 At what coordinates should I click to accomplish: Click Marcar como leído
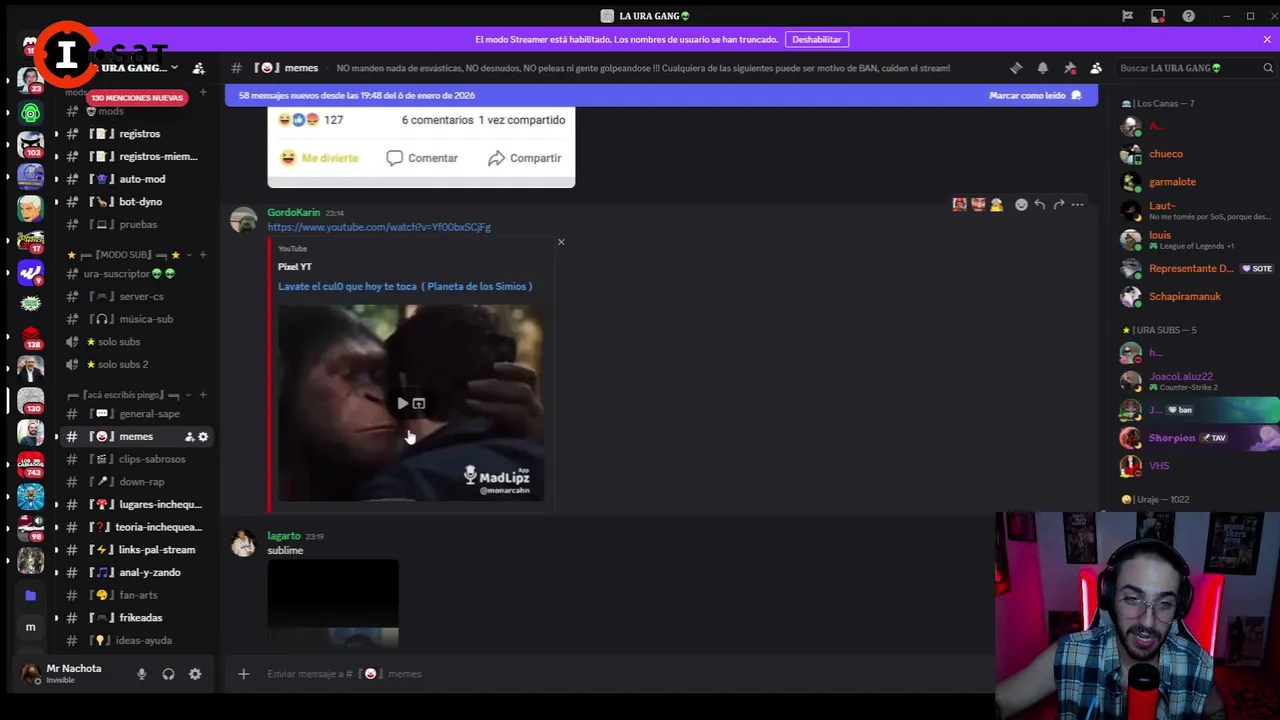tap(1035, 95)
